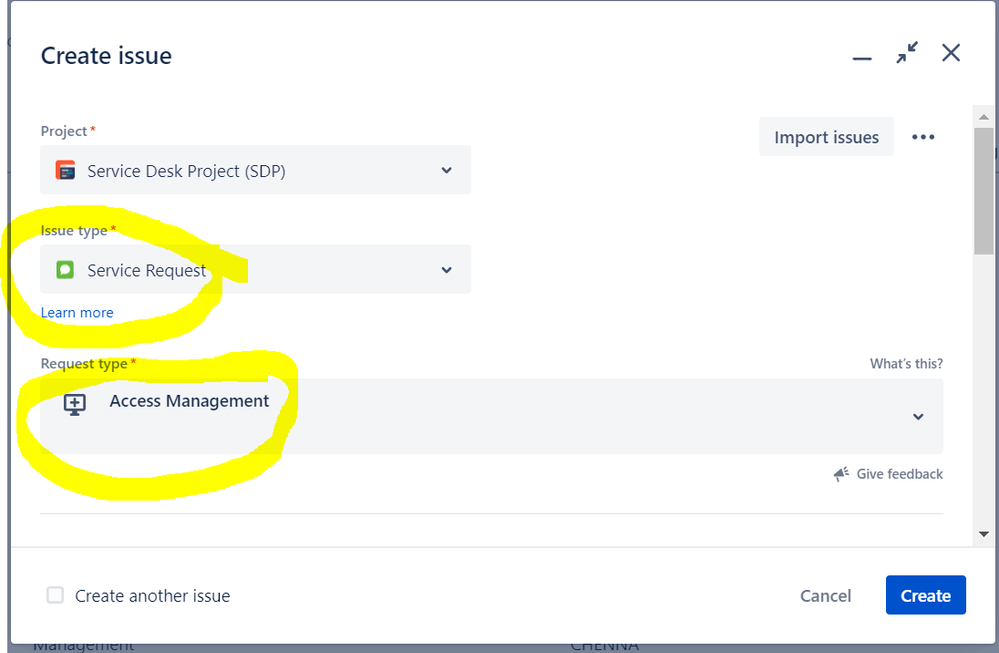Cancel the issue creation

[x=825, y=596]
